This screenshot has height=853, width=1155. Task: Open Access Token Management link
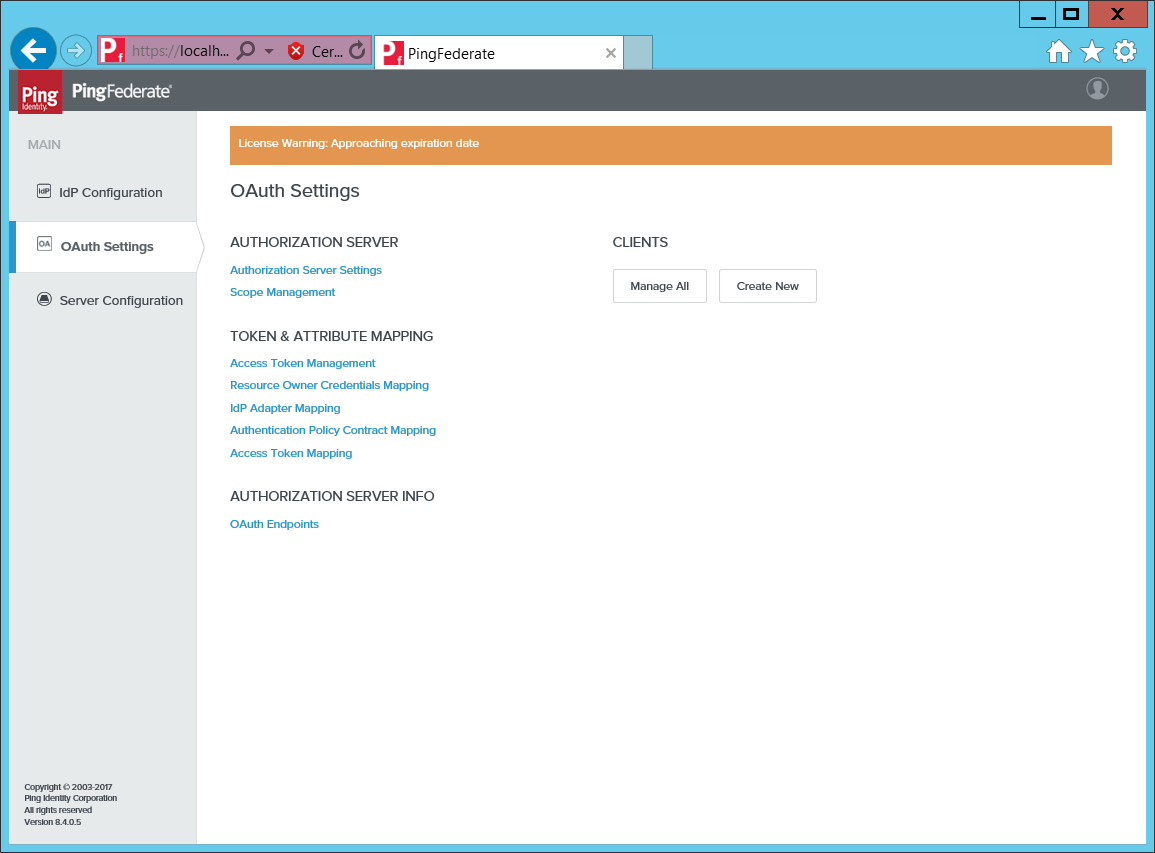[303, 363]
